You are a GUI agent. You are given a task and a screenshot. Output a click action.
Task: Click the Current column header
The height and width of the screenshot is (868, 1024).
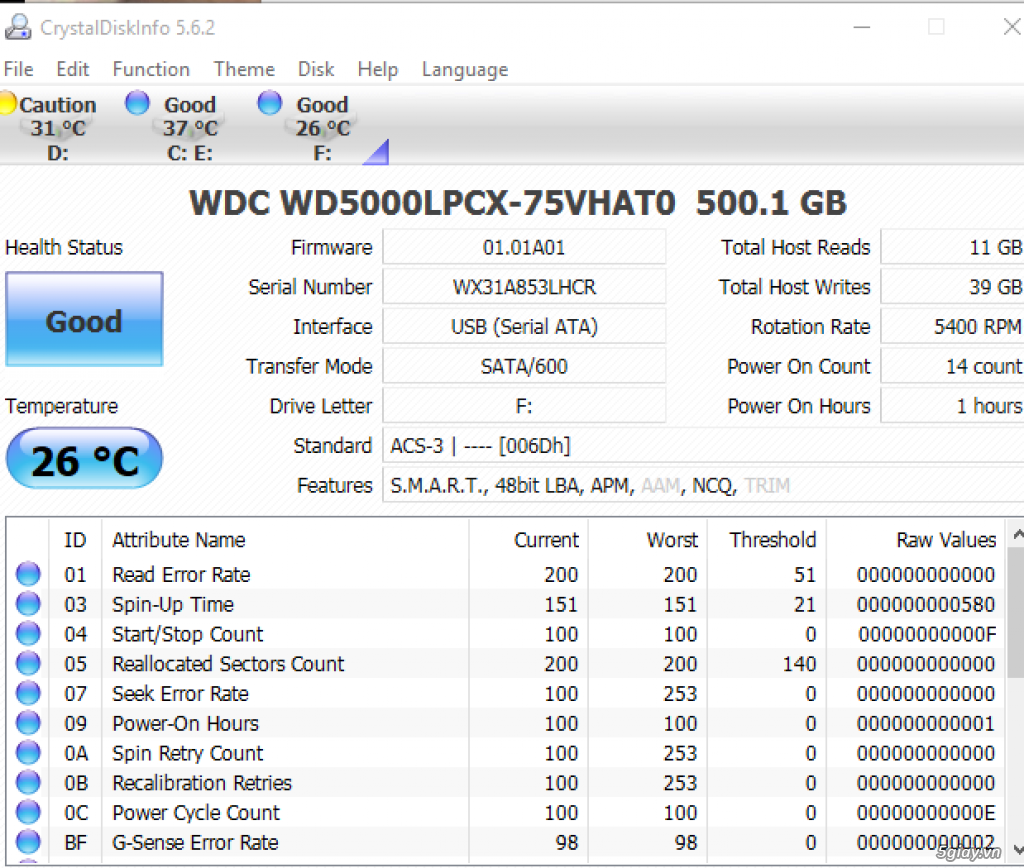pos(528,539)
